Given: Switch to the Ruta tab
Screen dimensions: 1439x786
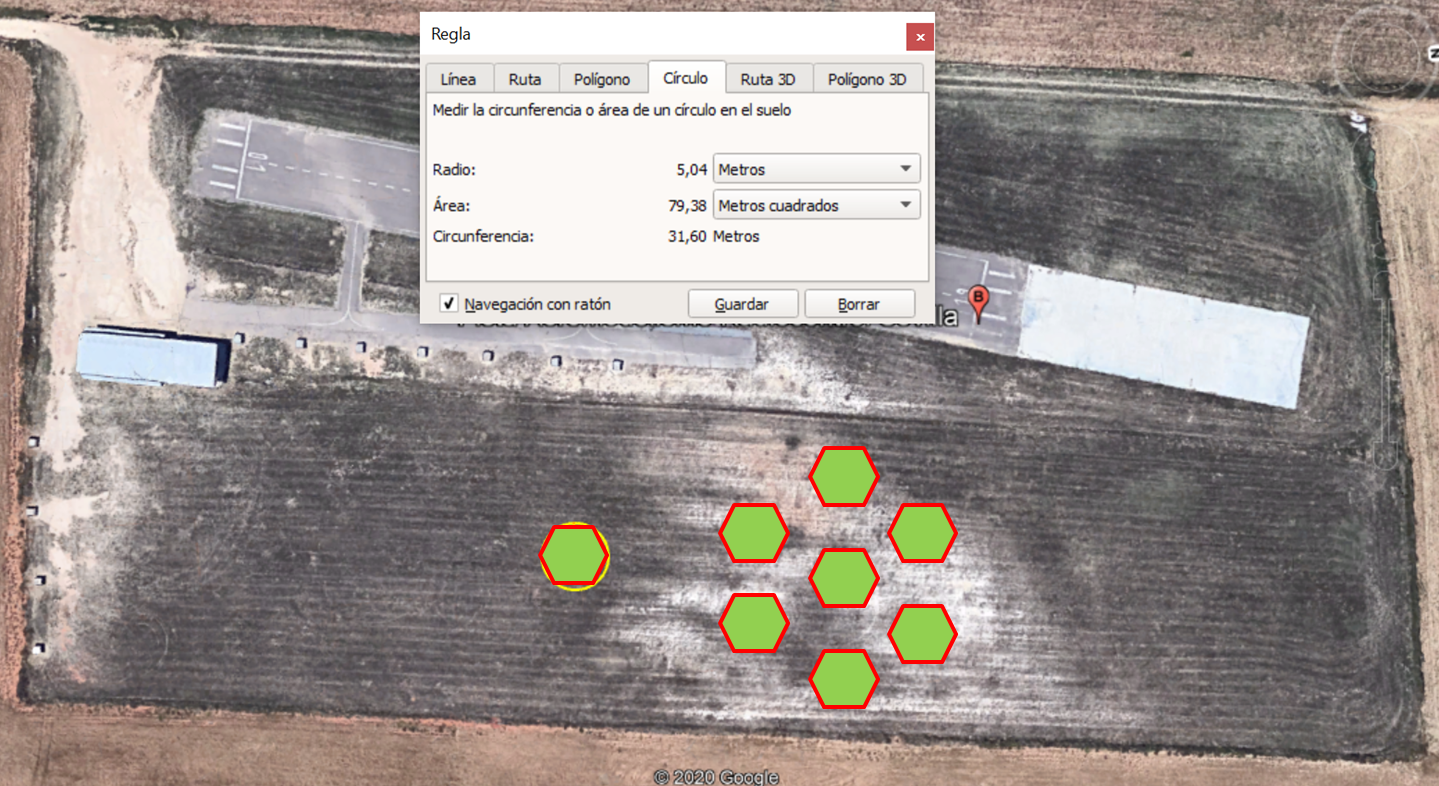Looking at the screenshot, I should pos(525,79).
